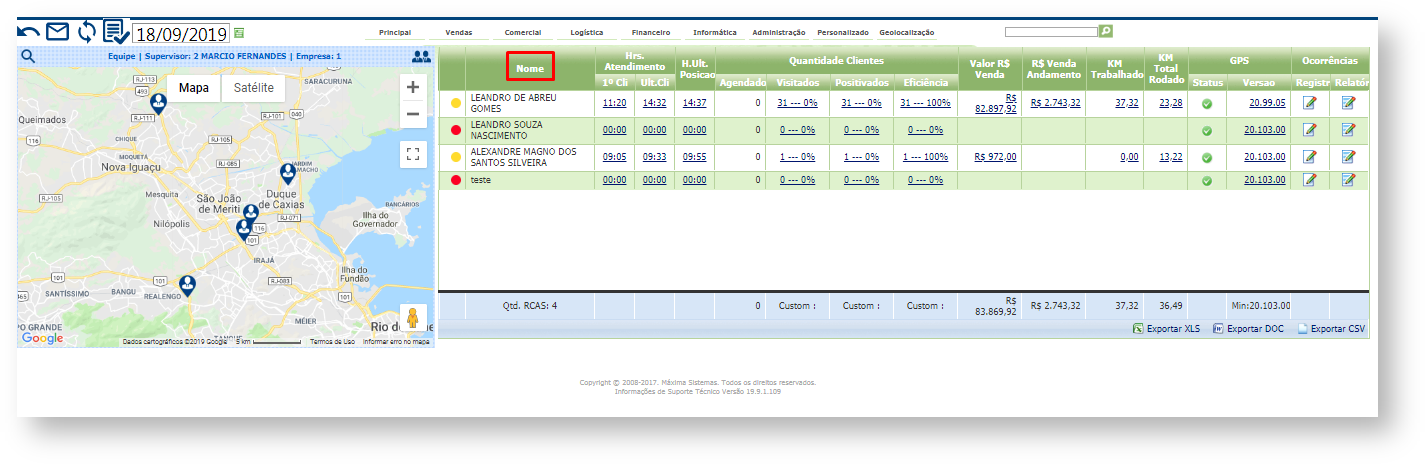The height and width of the screenshot is (465, 1426).
Task: Open the Geolocalização menu
Action: point(907,32)
